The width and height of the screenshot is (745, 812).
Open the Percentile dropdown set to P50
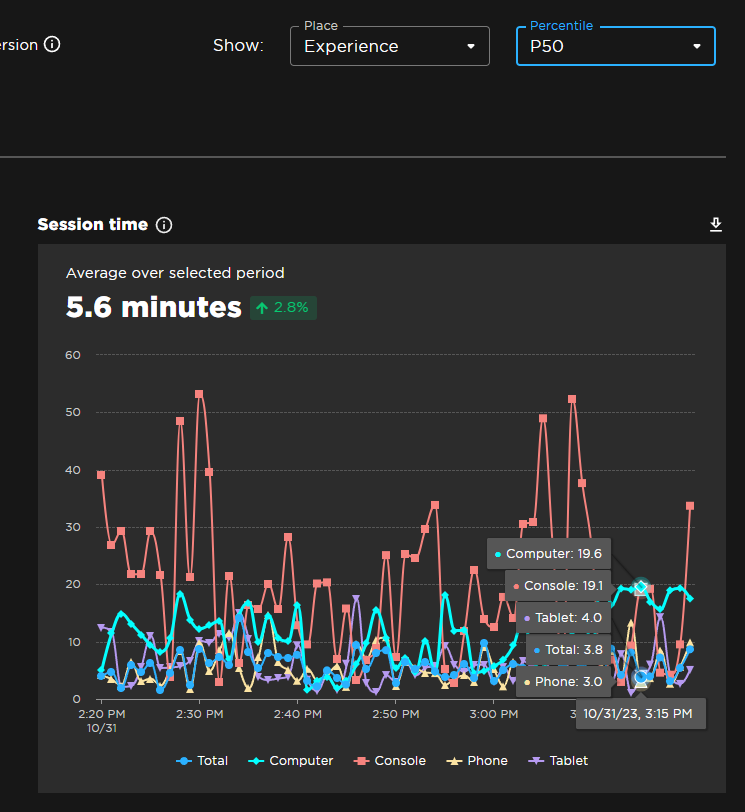point(614,46)
